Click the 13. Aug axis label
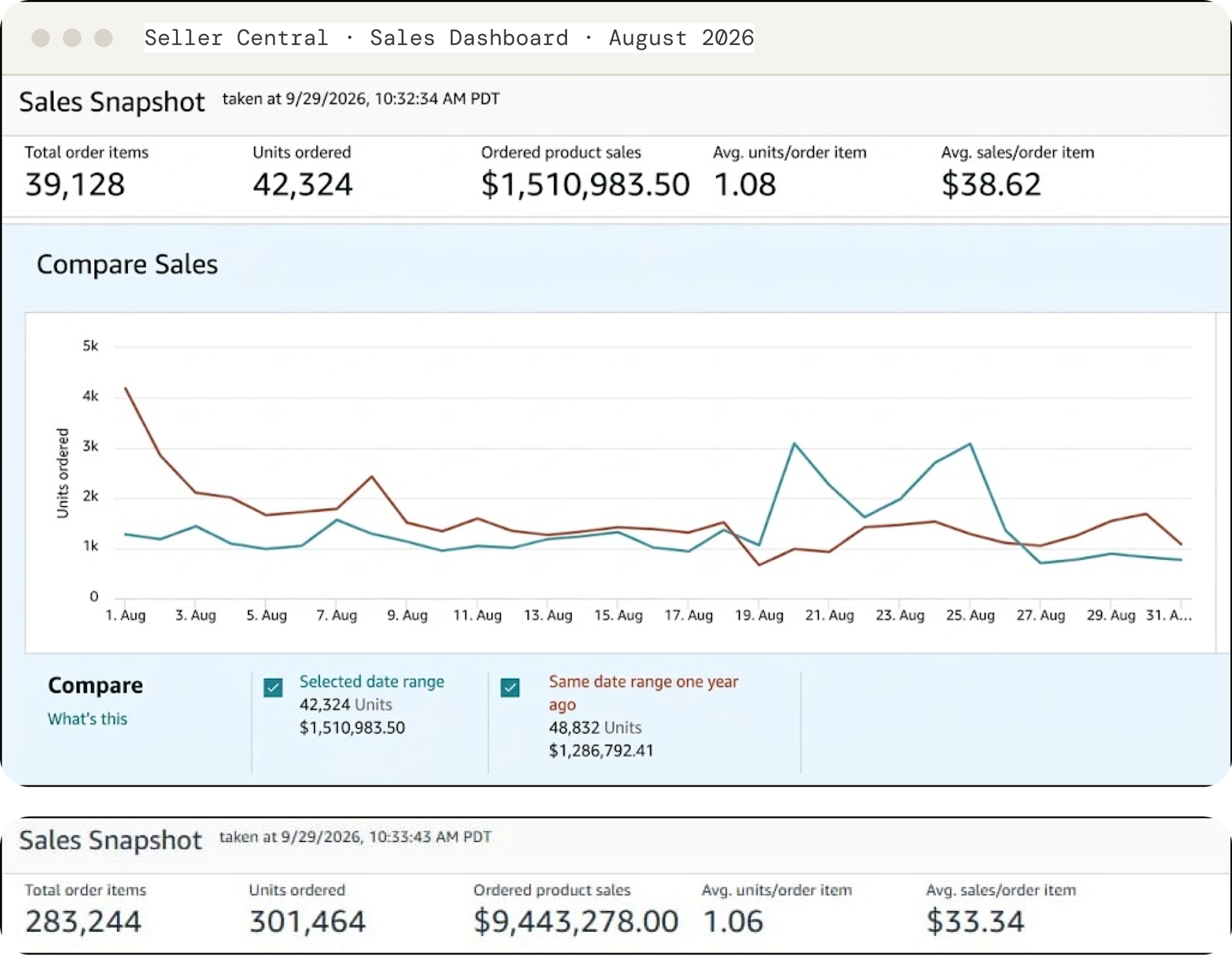 coord(548,615)
